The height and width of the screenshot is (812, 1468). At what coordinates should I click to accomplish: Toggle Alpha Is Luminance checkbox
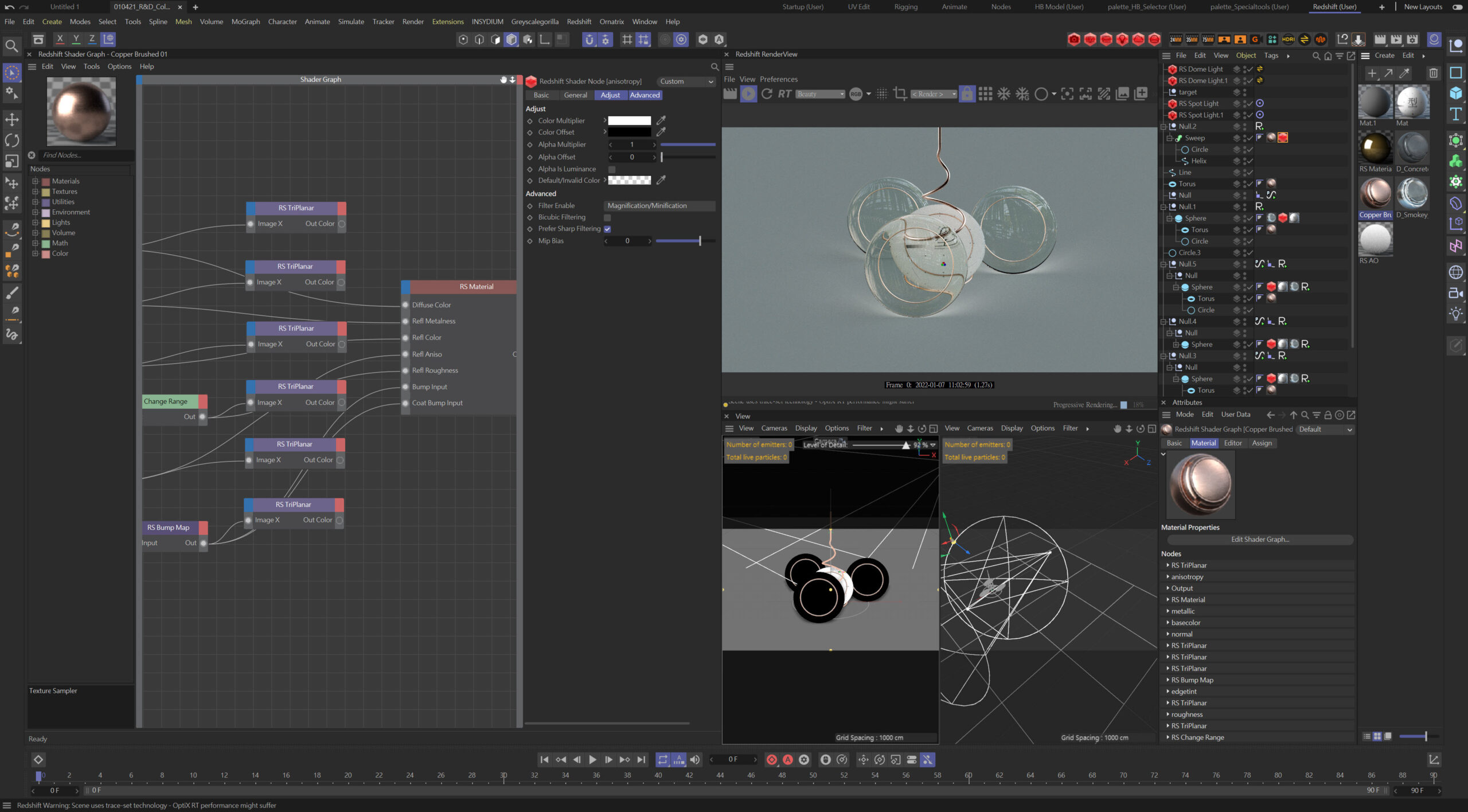tap(612, 169)
